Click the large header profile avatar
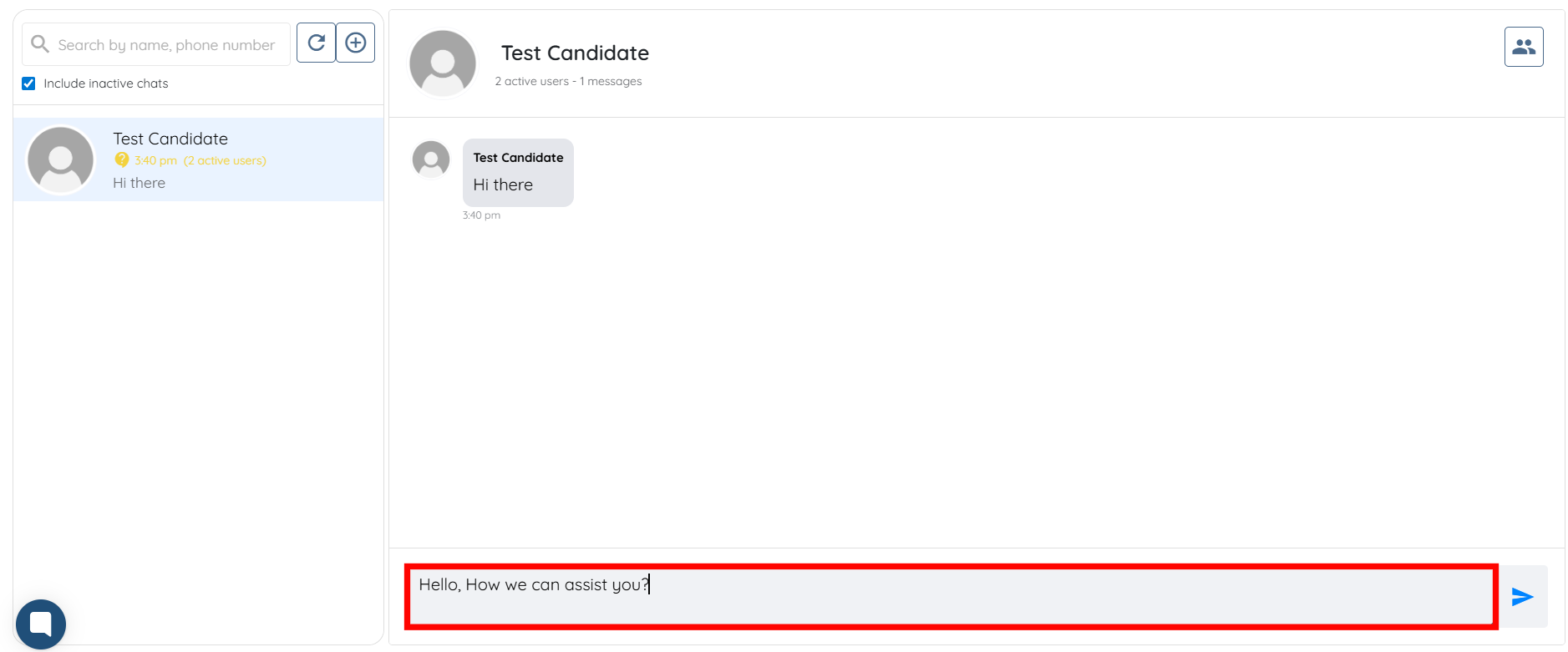Screen dimensions: 1568x652 (443, 63)
